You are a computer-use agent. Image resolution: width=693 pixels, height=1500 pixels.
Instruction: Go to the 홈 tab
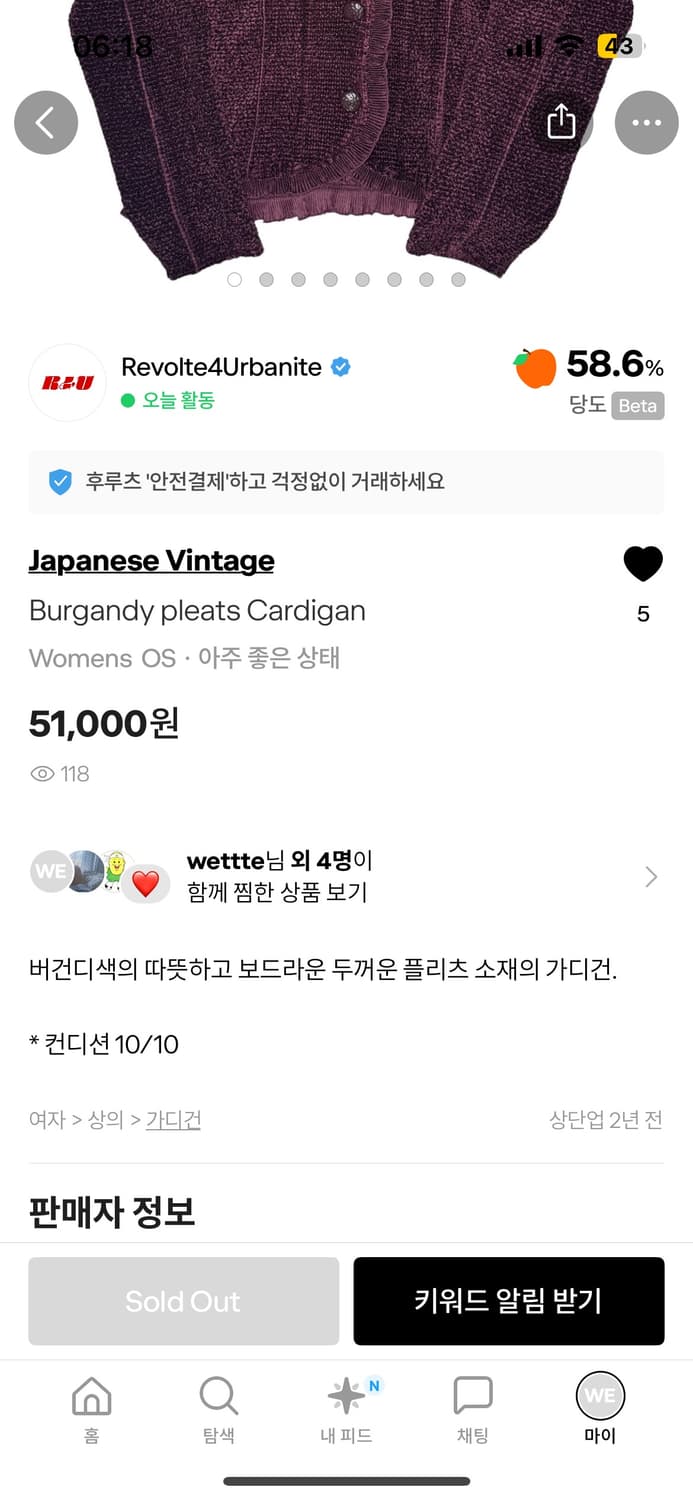pos(92,1408)
